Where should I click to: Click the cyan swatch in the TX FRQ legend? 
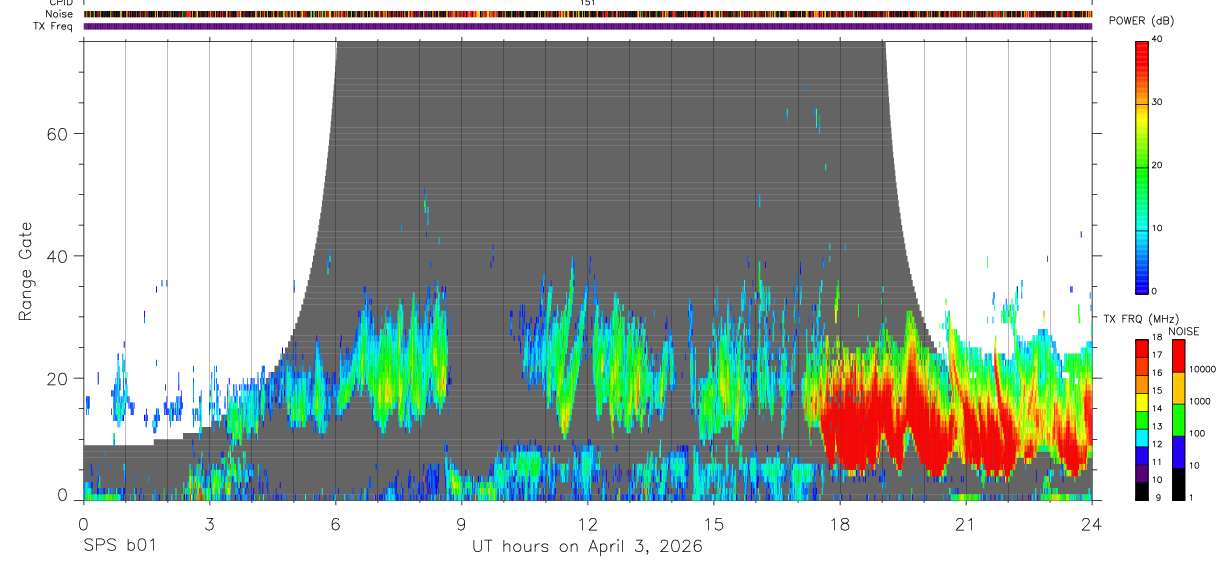pyautogui.click(x=1142, y=438)
